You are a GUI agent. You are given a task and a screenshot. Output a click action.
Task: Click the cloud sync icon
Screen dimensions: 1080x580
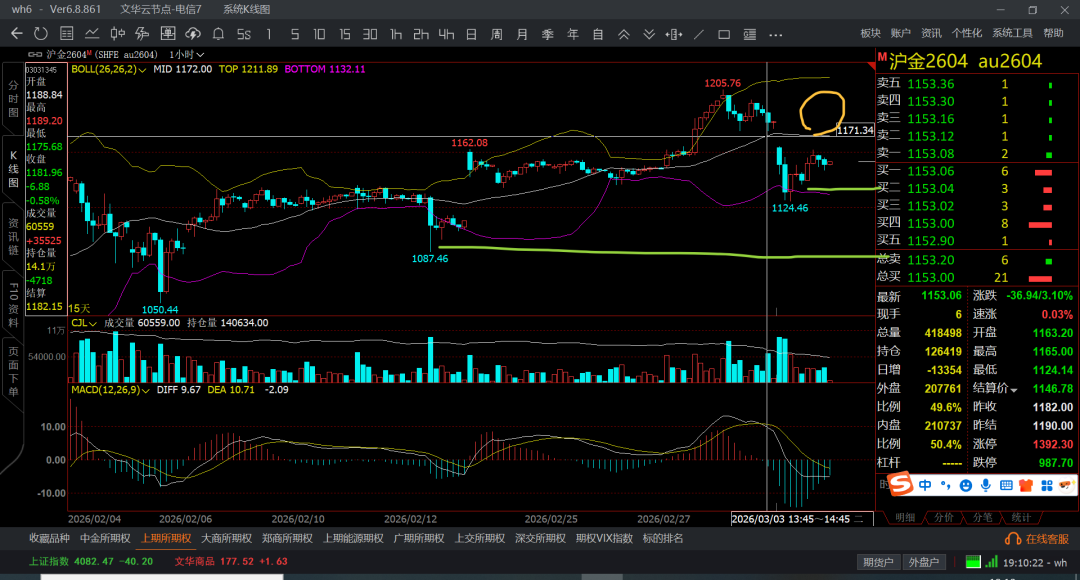193,34
